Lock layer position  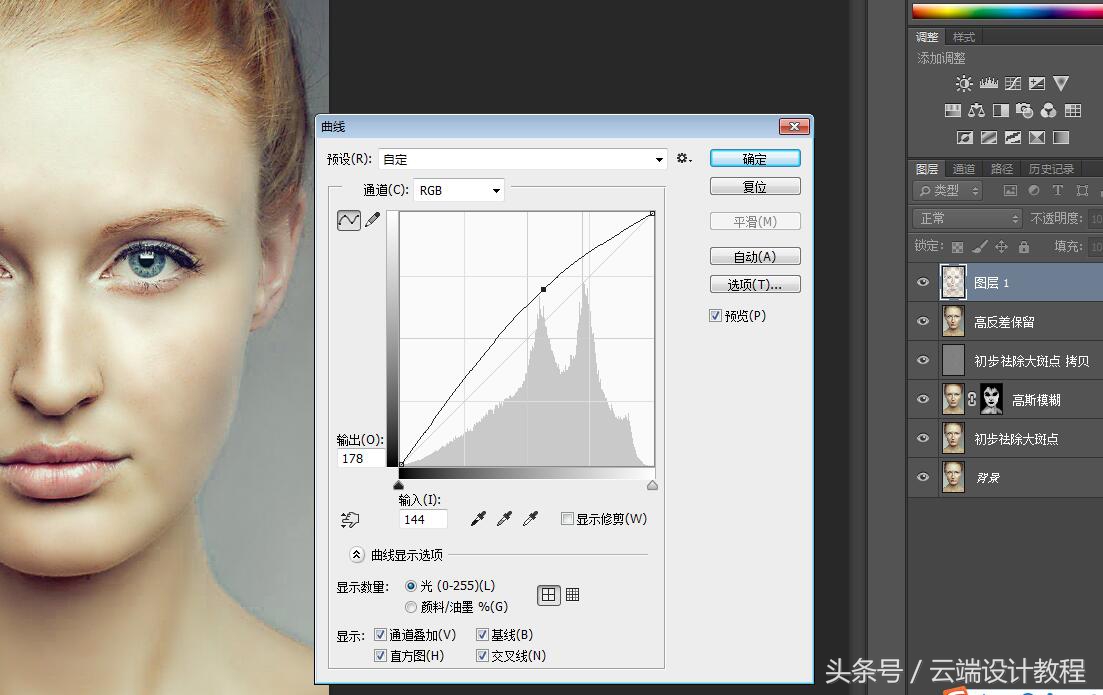click(x=1002, y=247)
